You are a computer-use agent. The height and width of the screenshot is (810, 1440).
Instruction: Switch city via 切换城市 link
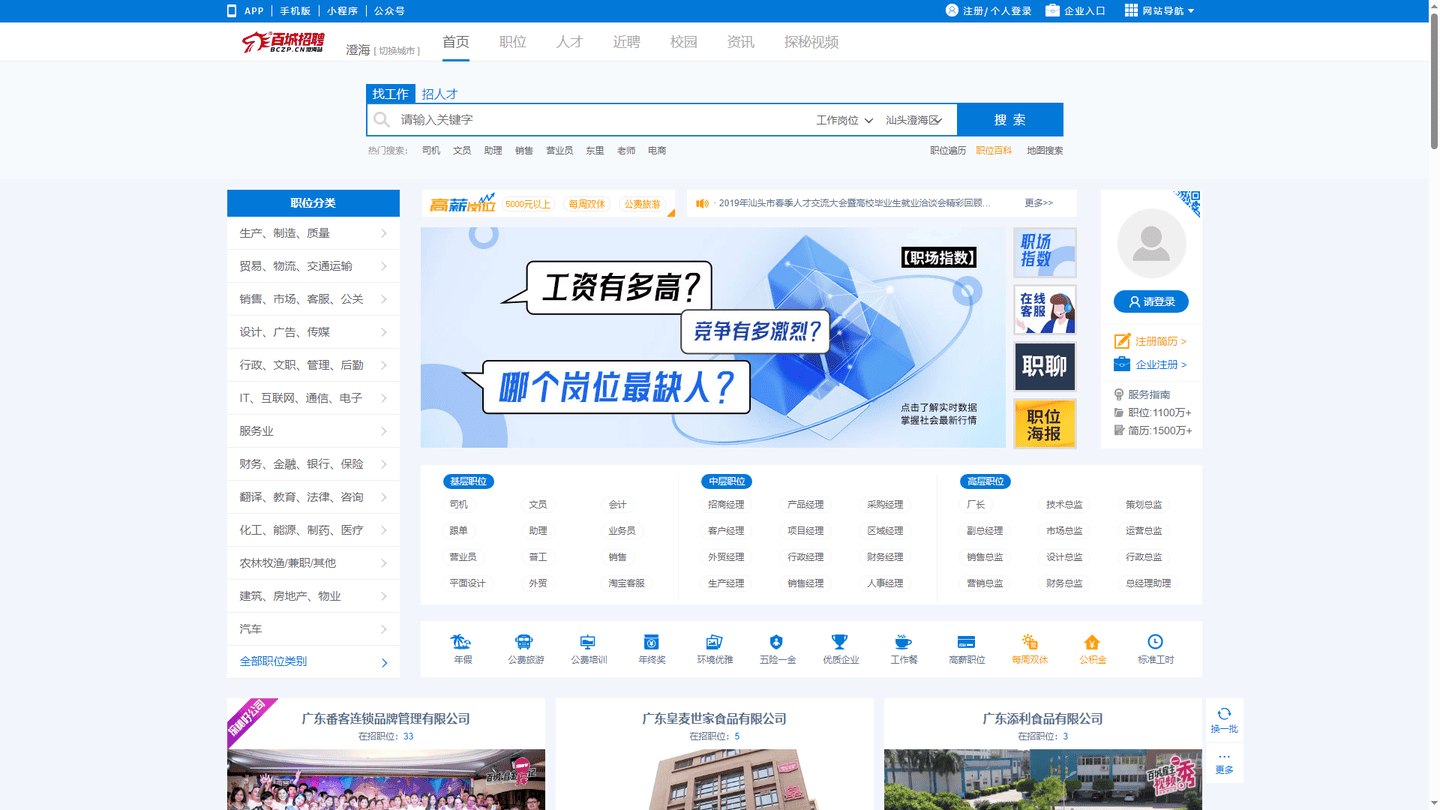[x=397, y=51]
